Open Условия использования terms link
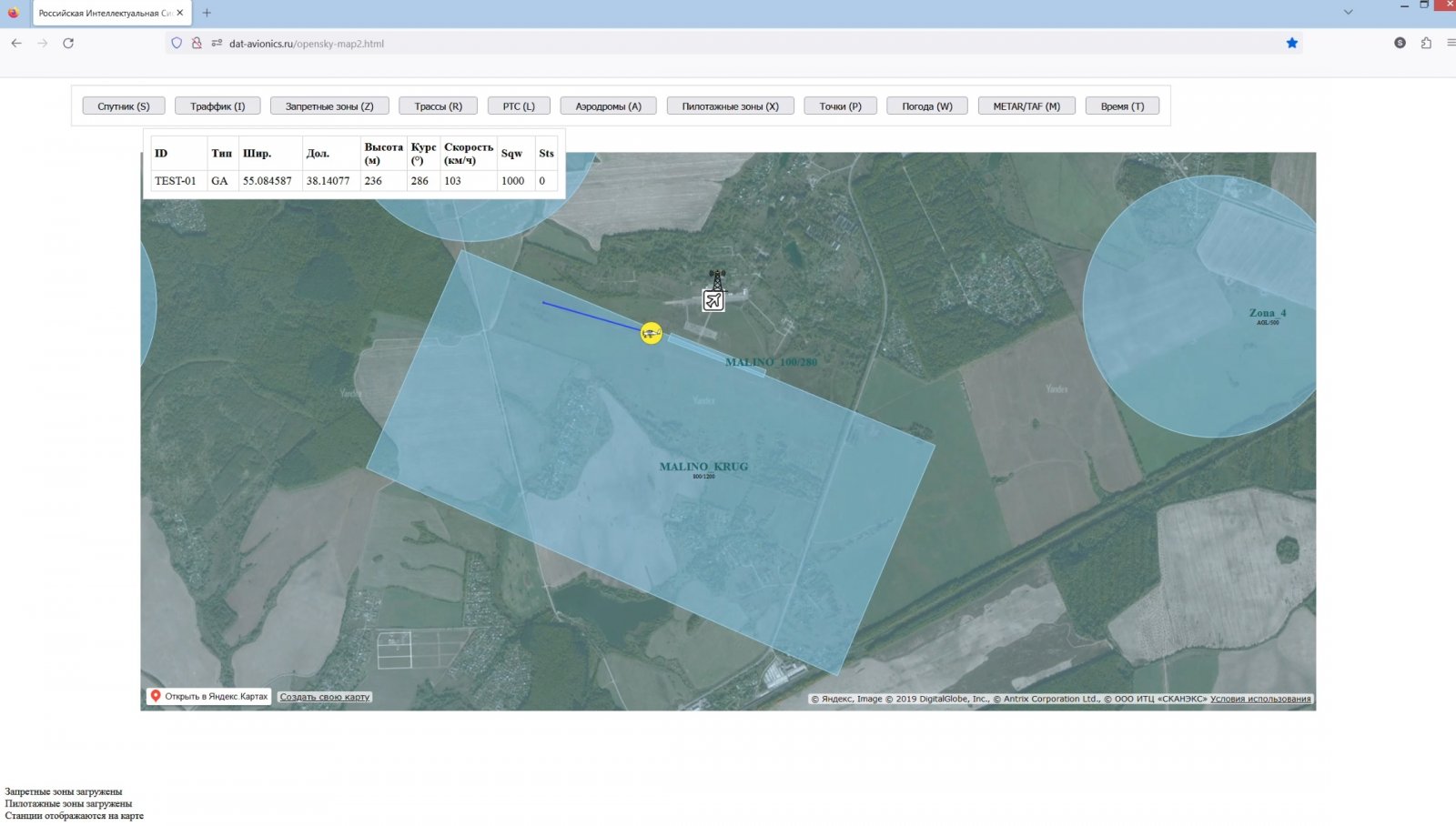 click(x=1260, y=700)
